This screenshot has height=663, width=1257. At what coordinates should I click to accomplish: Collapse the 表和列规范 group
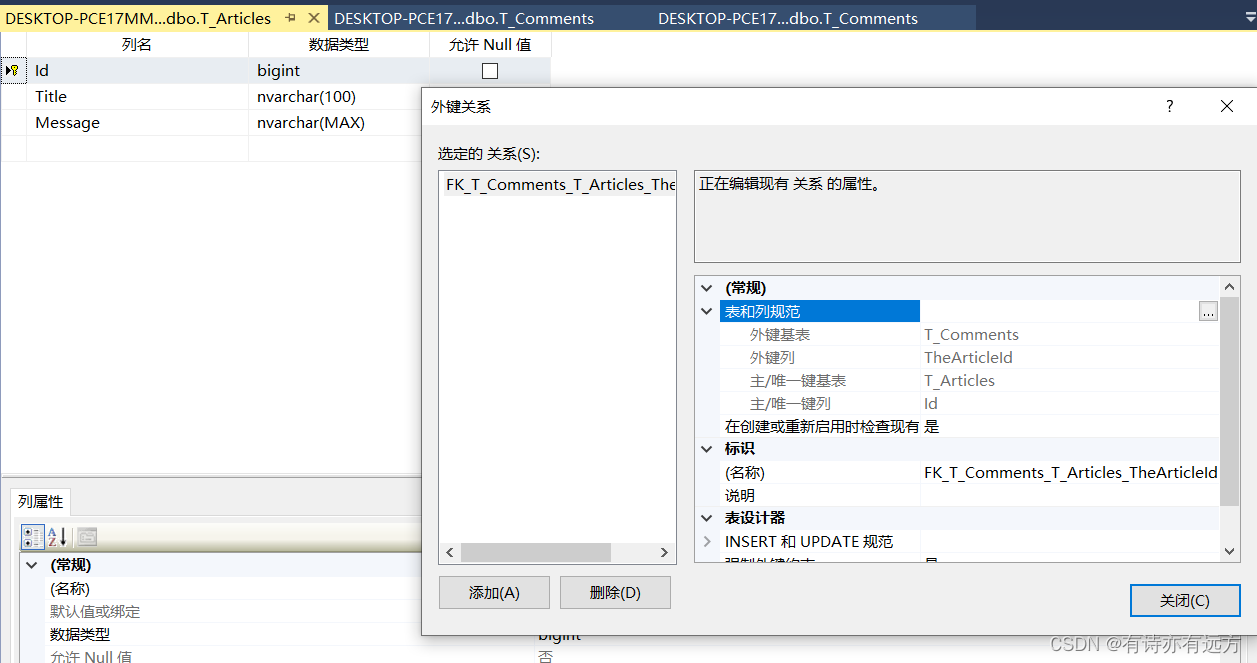tap(707, 311)
